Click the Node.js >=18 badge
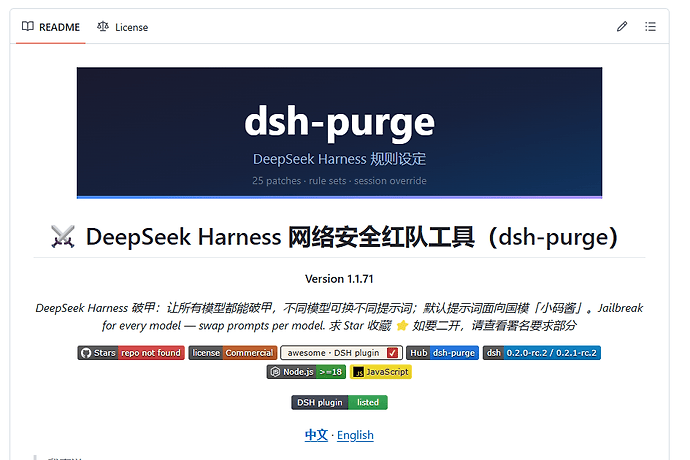Viewport: 690px width, 460px height. click(306, 372)
